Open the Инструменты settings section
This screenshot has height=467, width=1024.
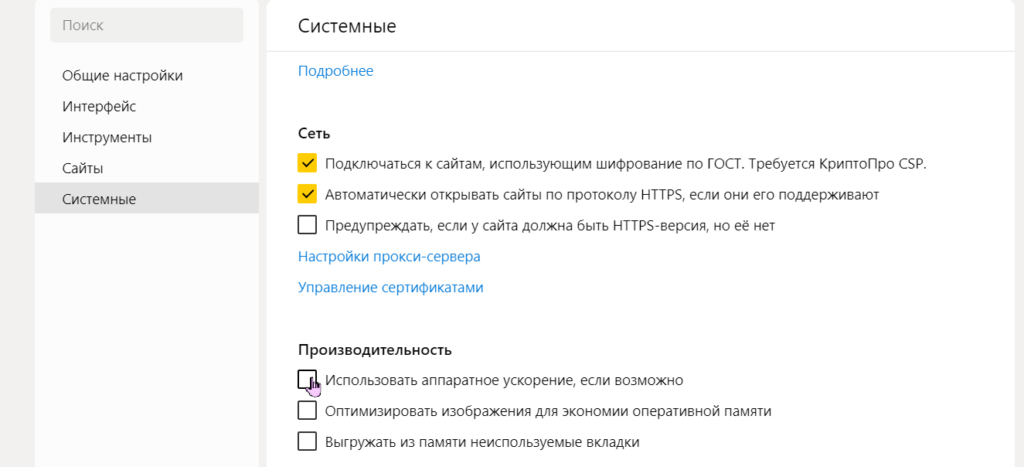(x=107, y=137)
